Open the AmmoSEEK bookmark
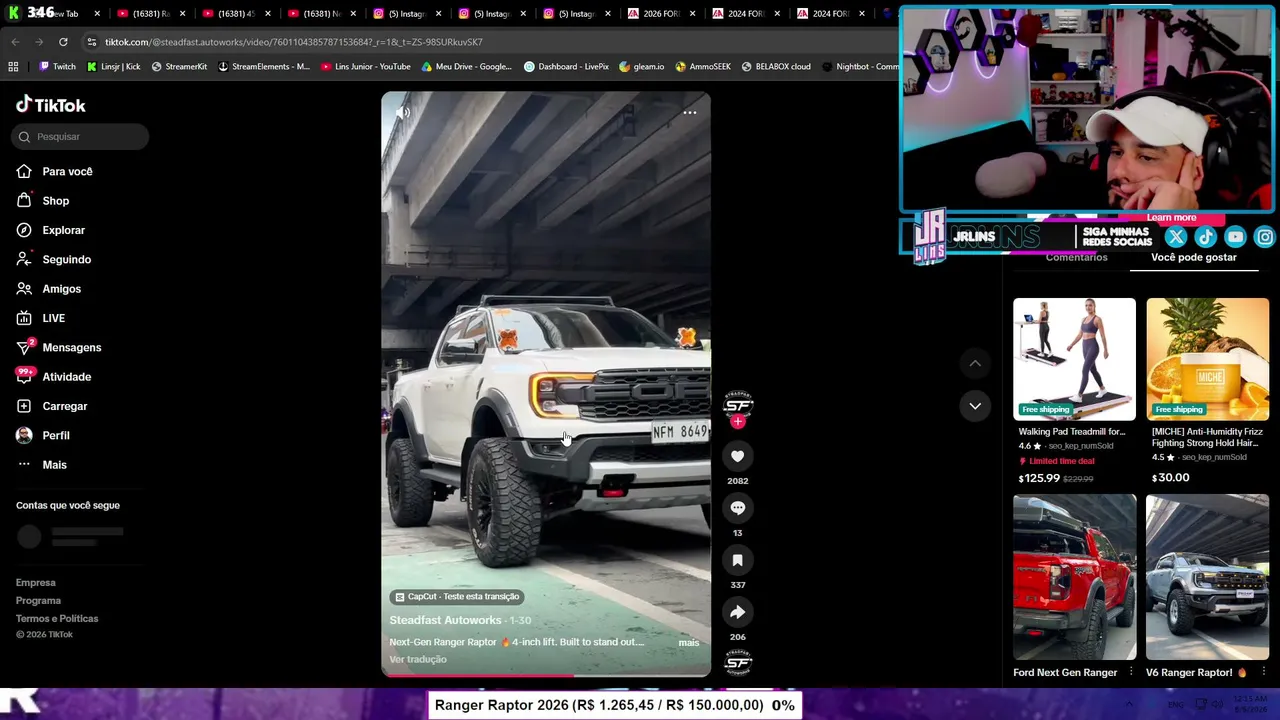 703,67
